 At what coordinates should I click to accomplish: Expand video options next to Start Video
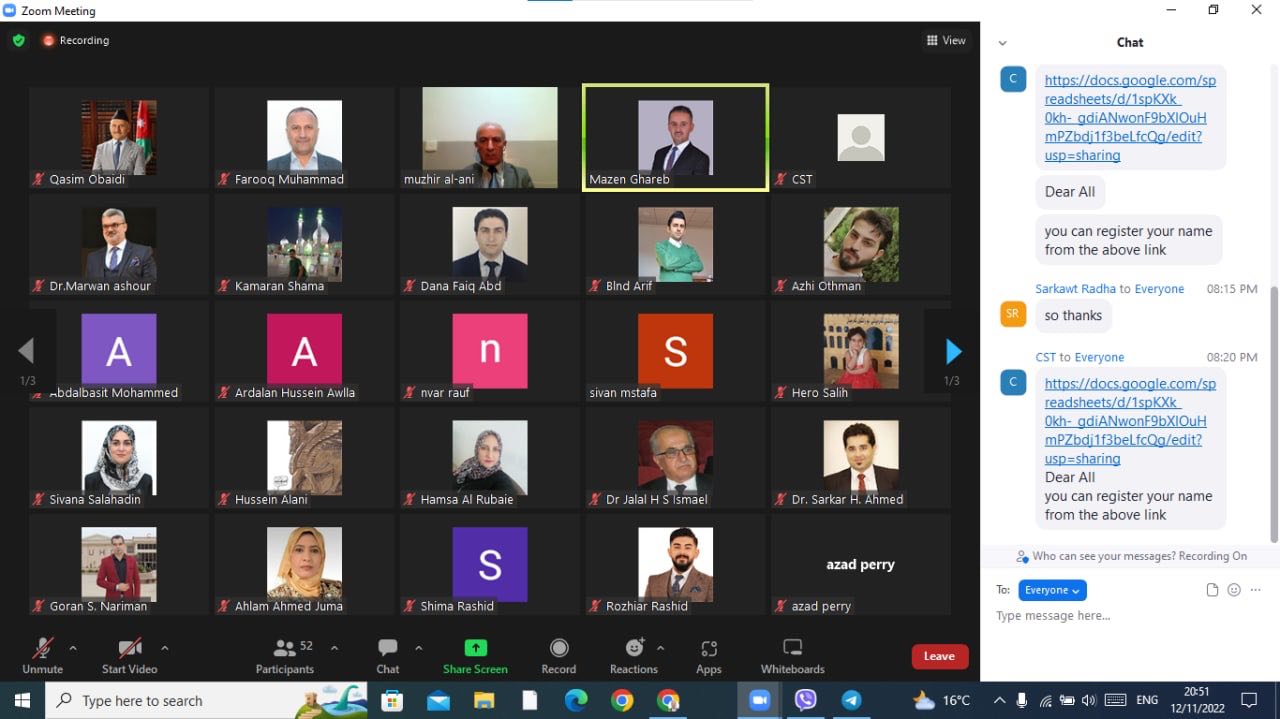tap(165, 648)
